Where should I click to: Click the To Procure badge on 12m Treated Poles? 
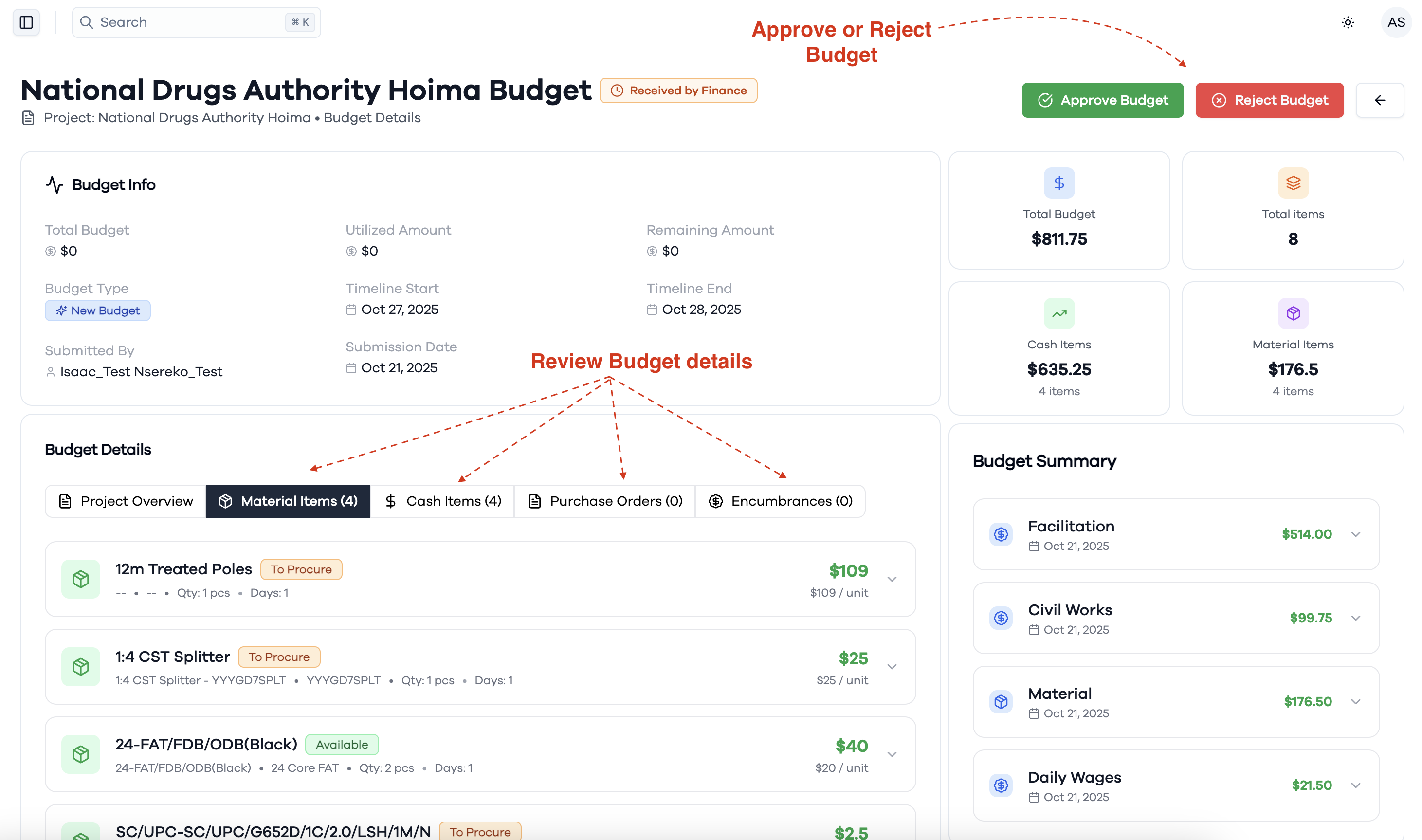[x=301, y=569]
